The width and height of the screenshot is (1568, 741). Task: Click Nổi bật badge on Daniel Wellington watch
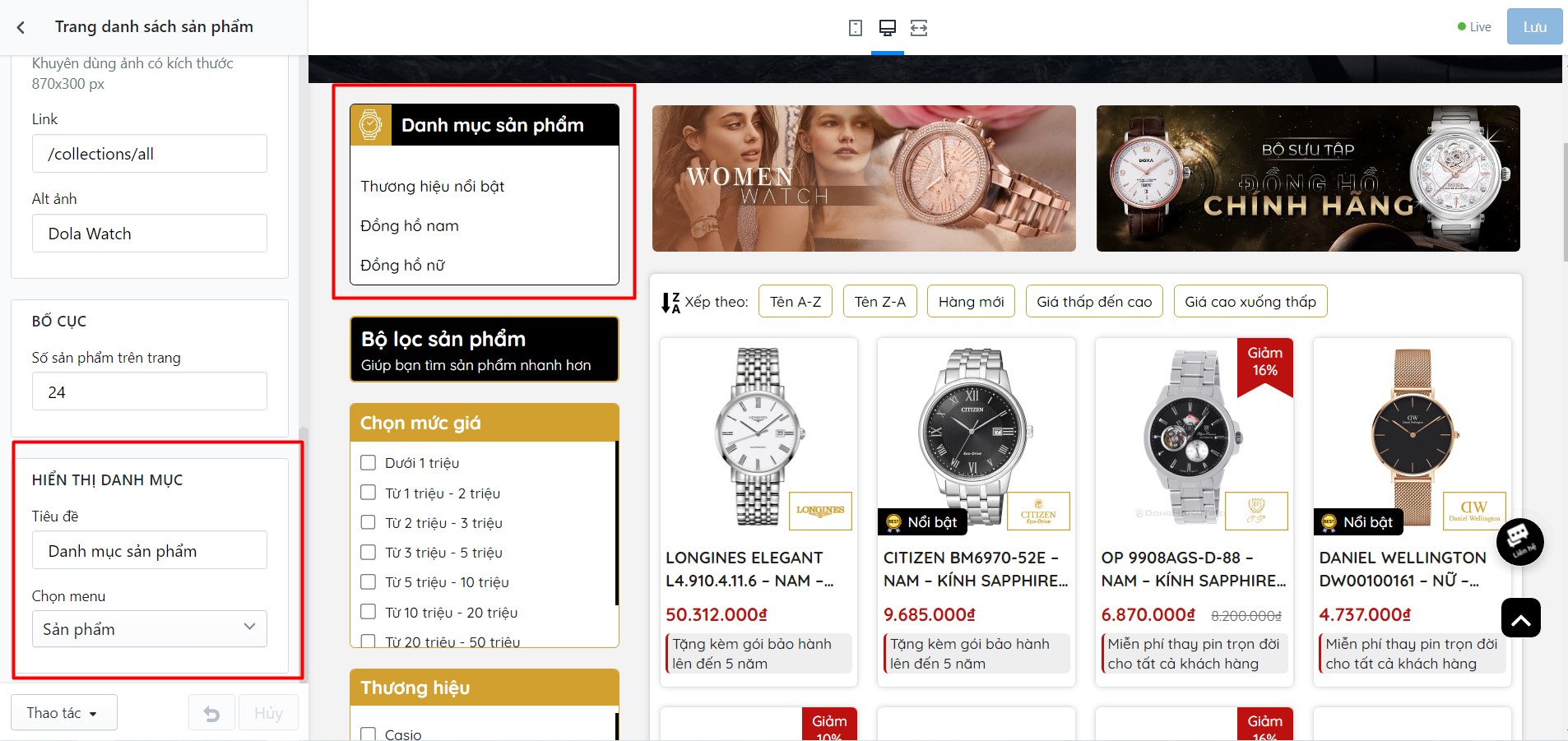tap(1358, 522)
